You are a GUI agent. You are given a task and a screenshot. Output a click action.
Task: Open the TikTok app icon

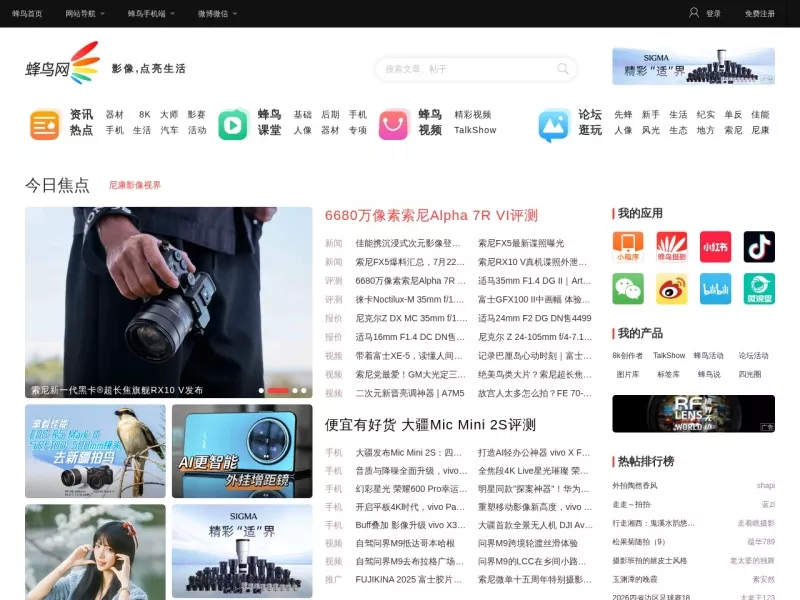[x=759, y=247]
